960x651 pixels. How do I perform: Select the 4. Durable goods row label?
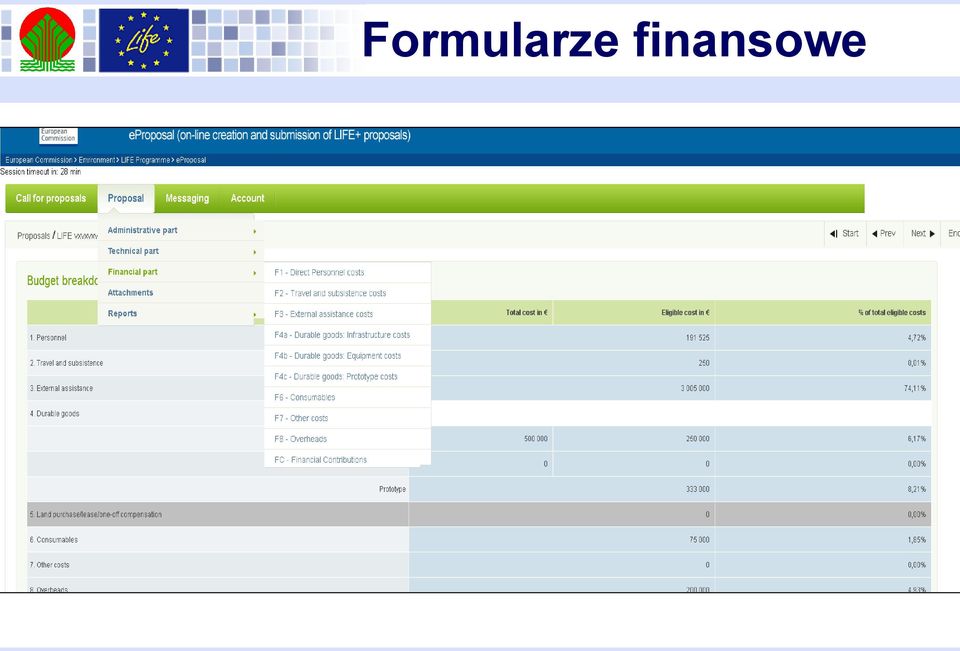pyautogui.click(x=54, y=413)
